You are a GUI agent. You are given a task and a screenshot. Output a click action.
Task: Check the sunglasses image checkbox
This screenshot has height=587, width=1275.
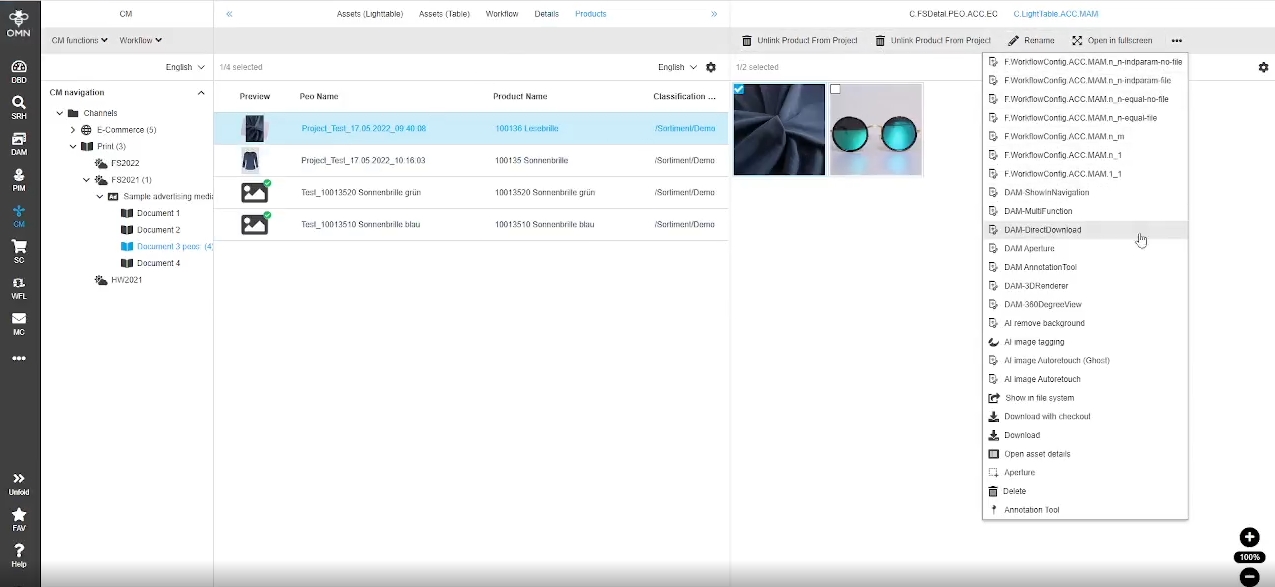tap(836, 90)
